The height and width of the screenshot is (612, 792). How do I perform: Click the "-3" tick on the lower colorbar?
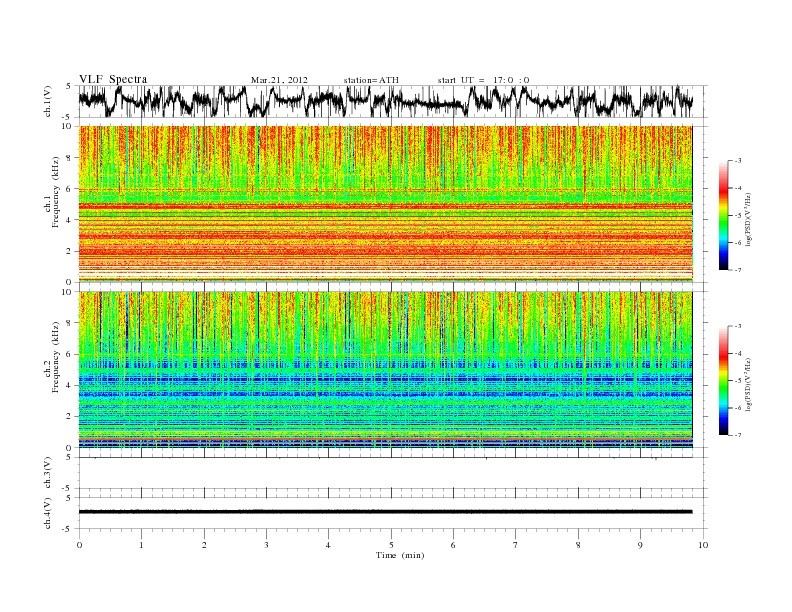pos(738,326)
